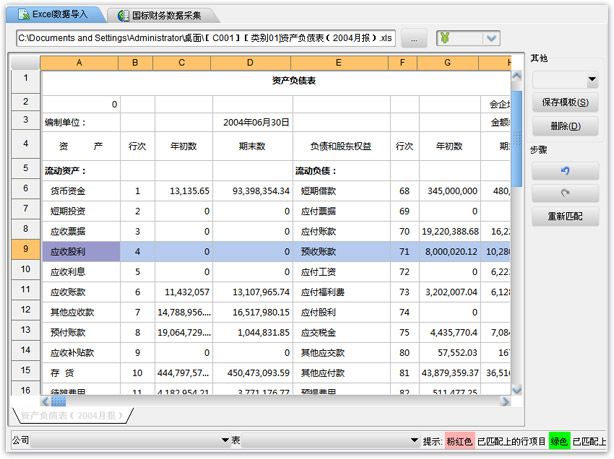Click the 绿色 color legend swatch
Viewport: 614px width, 459px height.
pyautogui.click(x=559, y=441)
